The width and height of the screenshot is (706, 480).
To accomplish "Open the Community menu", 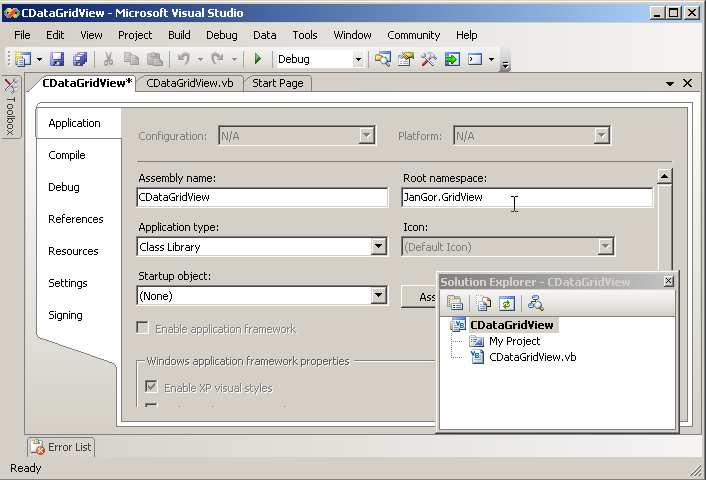I will click(414, 35).
